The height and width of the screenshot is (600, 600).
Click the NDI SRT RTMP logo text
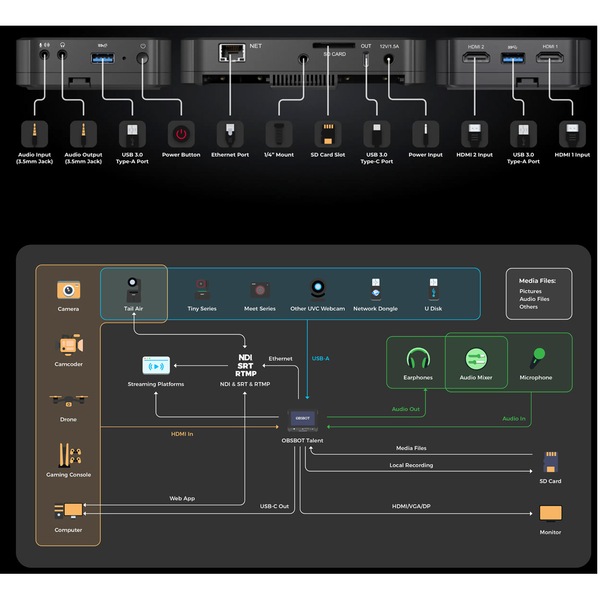(246, 365)
